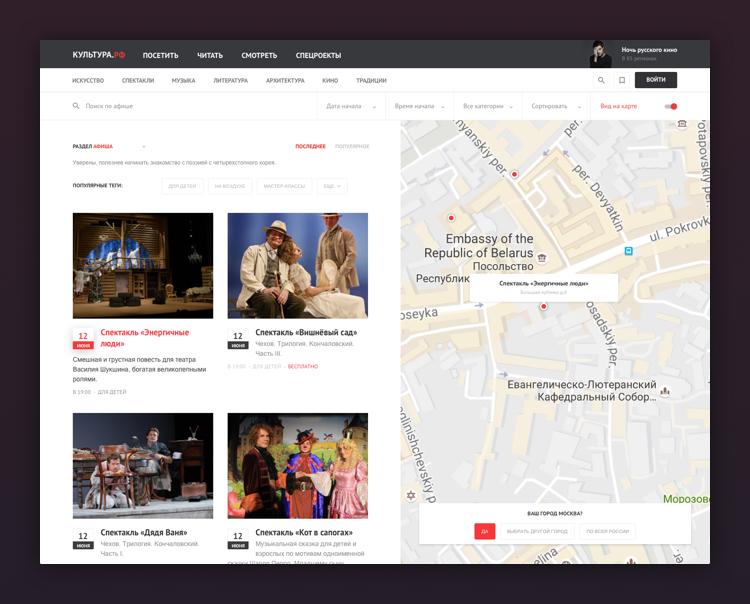
Task: Select the ПОСЛЕДНЕЕ sorting option
Action: [310, 146]
